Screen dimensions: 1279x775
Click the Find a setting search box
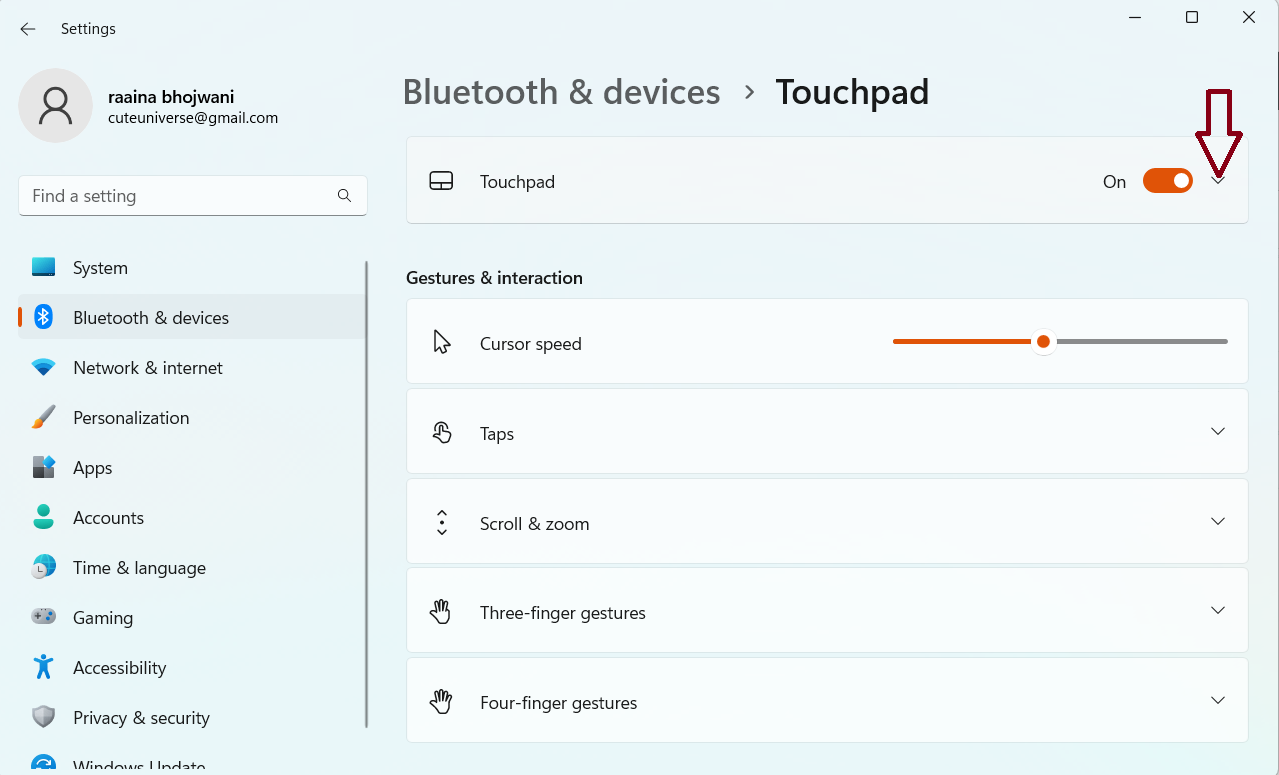[180, 196]
